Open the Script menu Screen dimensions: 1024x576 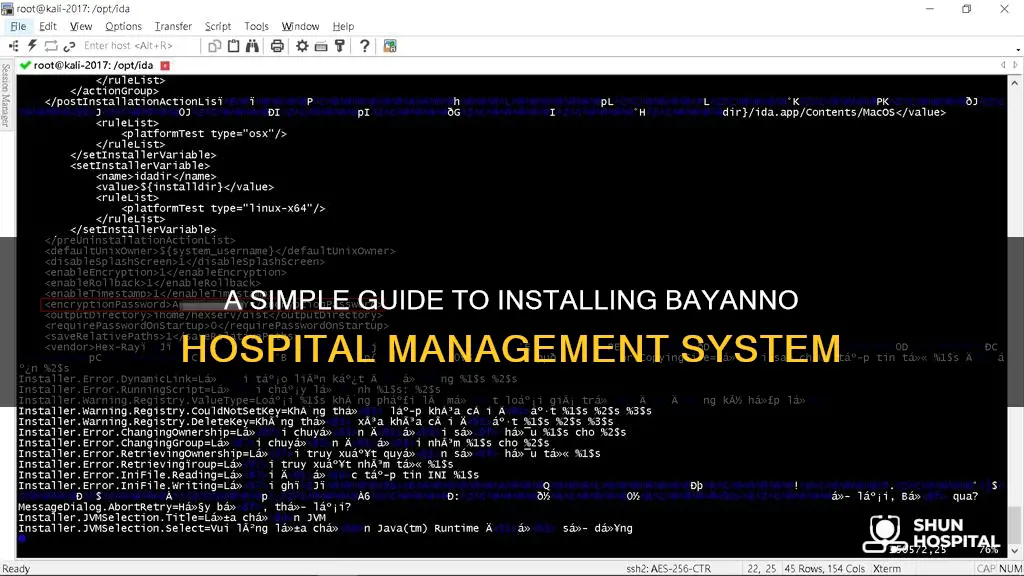(217, 26)
